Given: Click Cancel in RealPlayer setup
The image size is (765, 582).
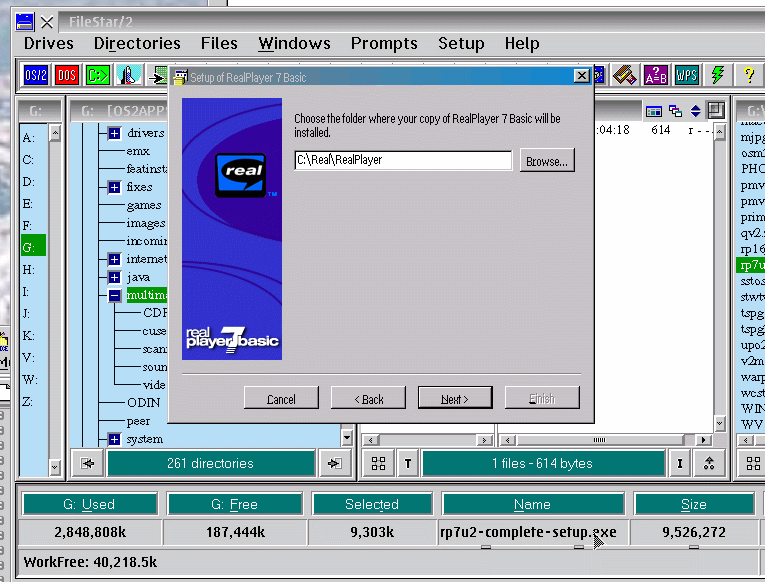Looking at the screenshot, I should [281, 398].
